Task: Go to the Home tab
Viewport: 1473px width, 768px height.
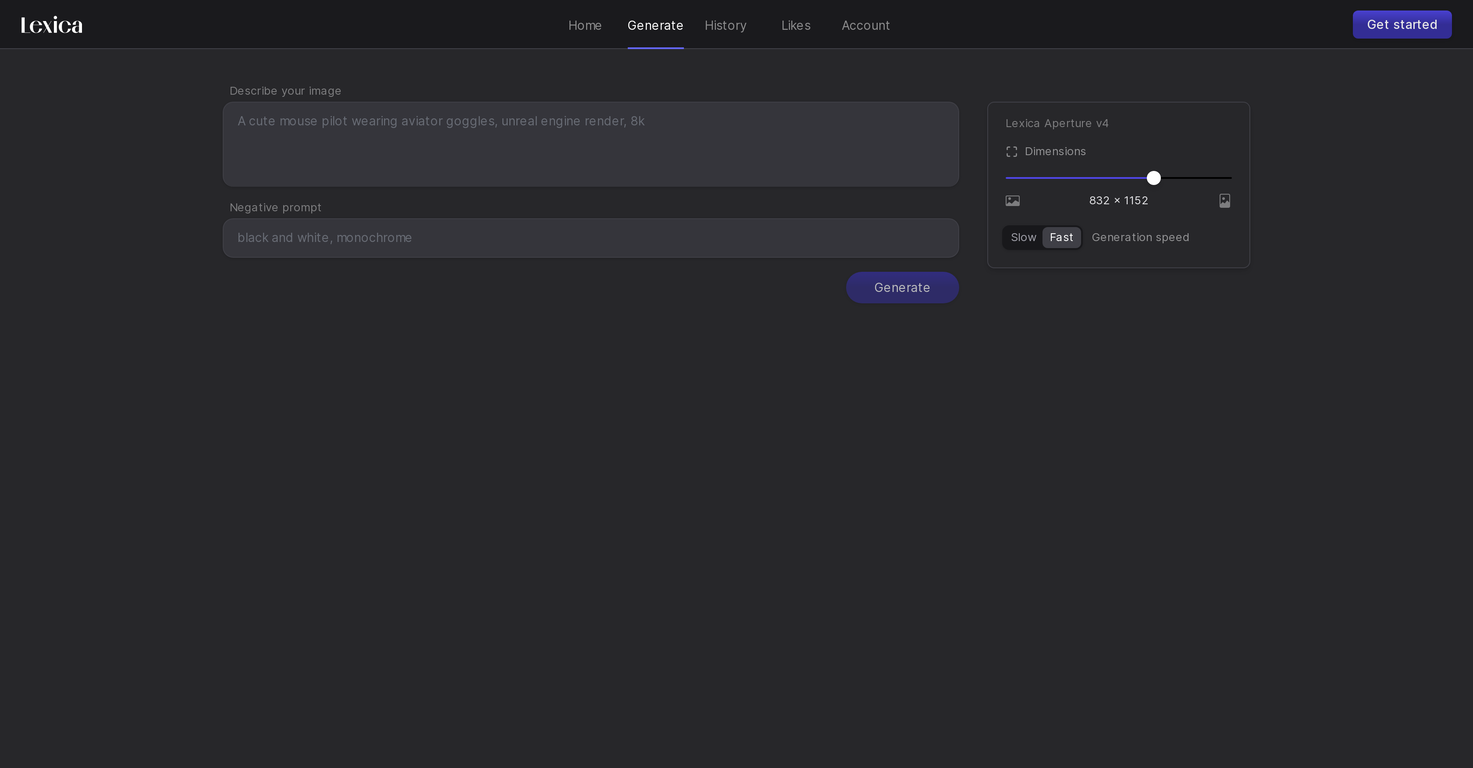Action: click(585, 25)
